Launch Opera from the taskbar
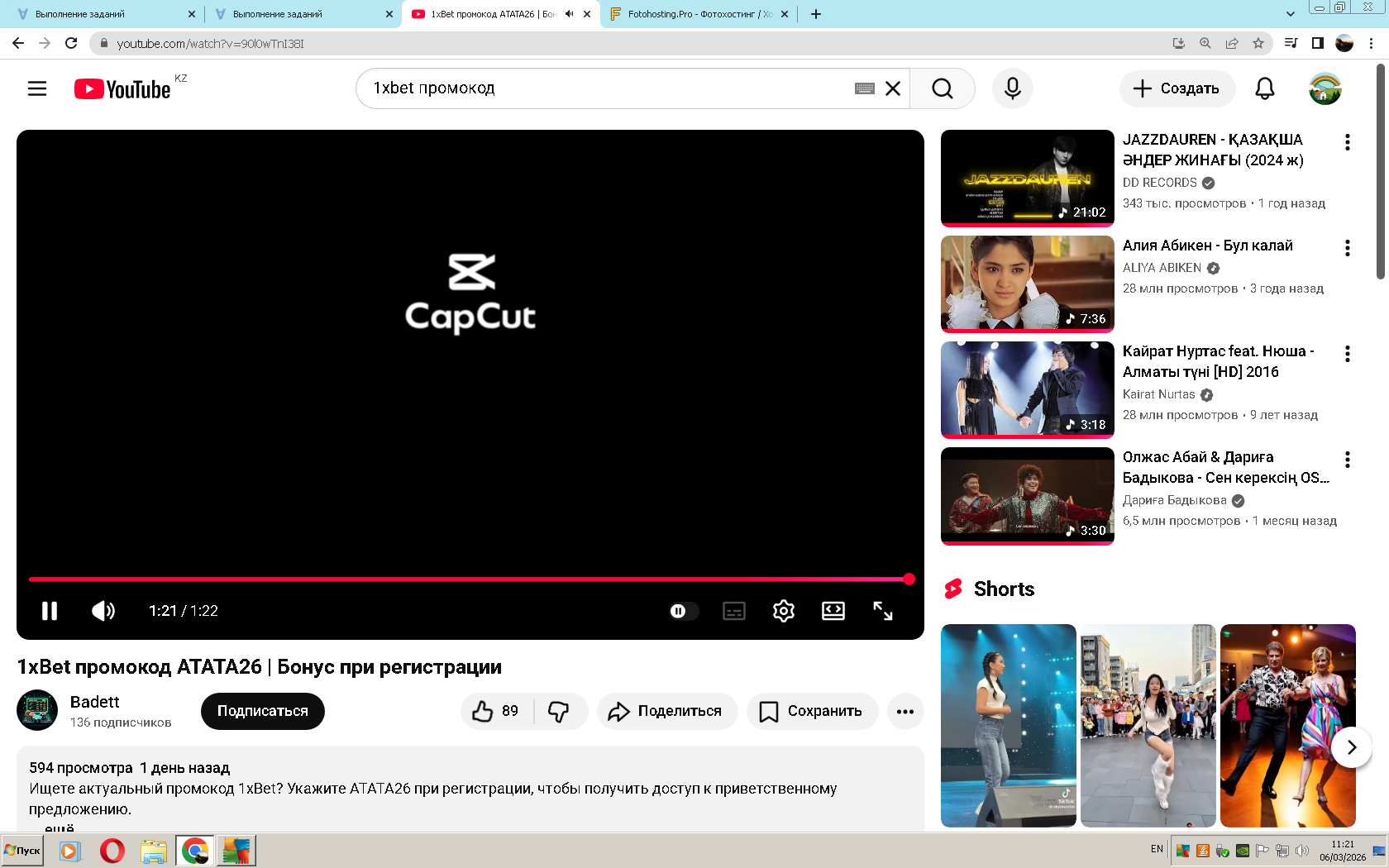This screenshot has width=1389, height=868. [112, 850]
